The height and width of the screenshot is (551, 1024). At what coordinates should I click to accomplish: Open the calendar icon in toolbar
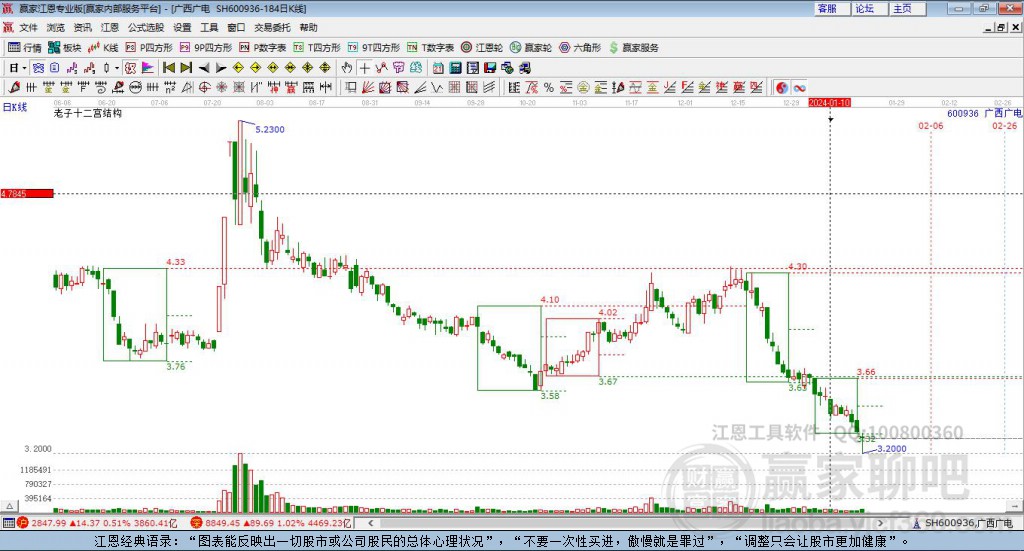(438, 68)
